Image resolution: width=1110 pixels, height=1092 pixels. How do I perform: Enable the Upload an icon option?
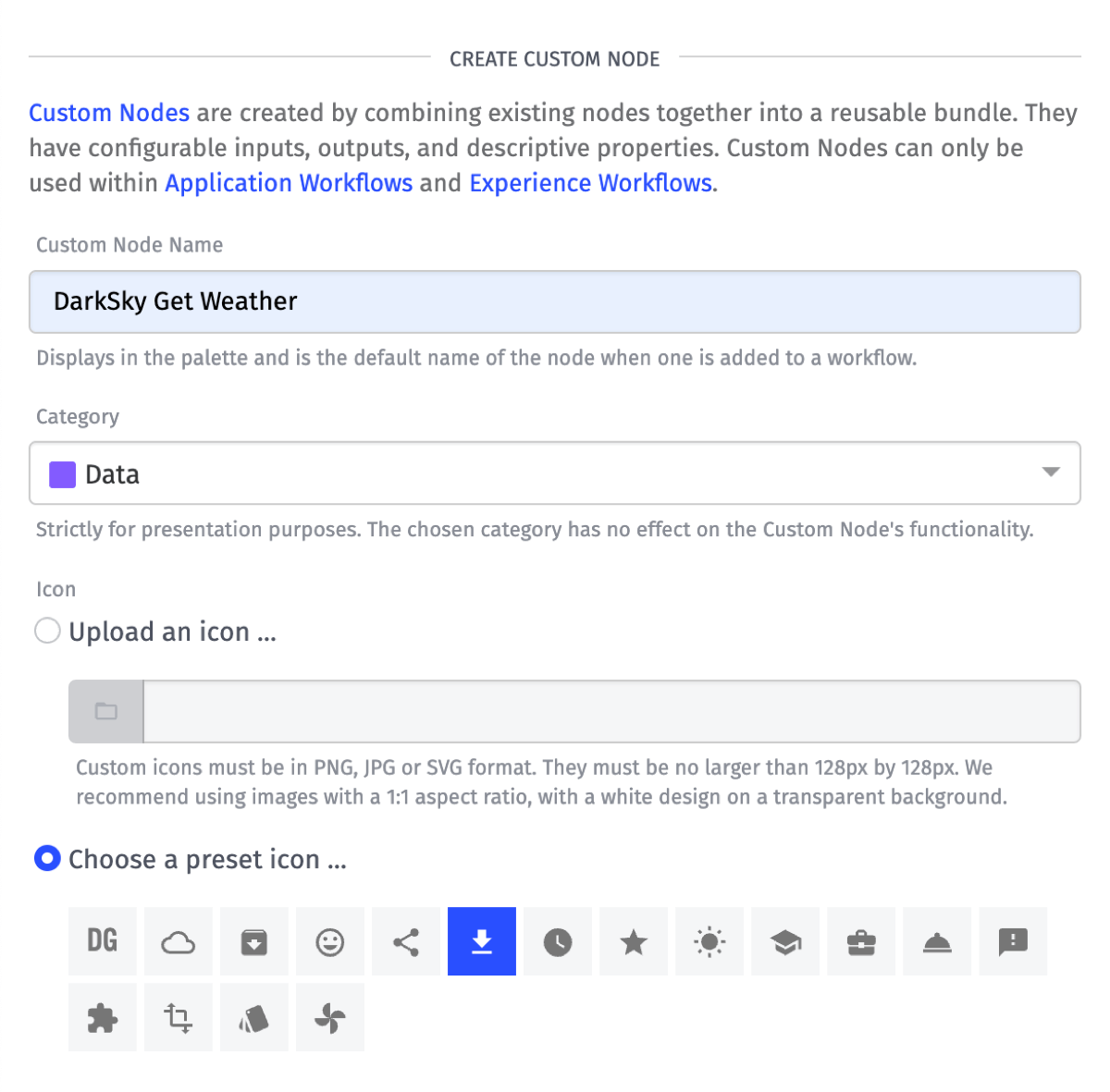pos(47,632)
